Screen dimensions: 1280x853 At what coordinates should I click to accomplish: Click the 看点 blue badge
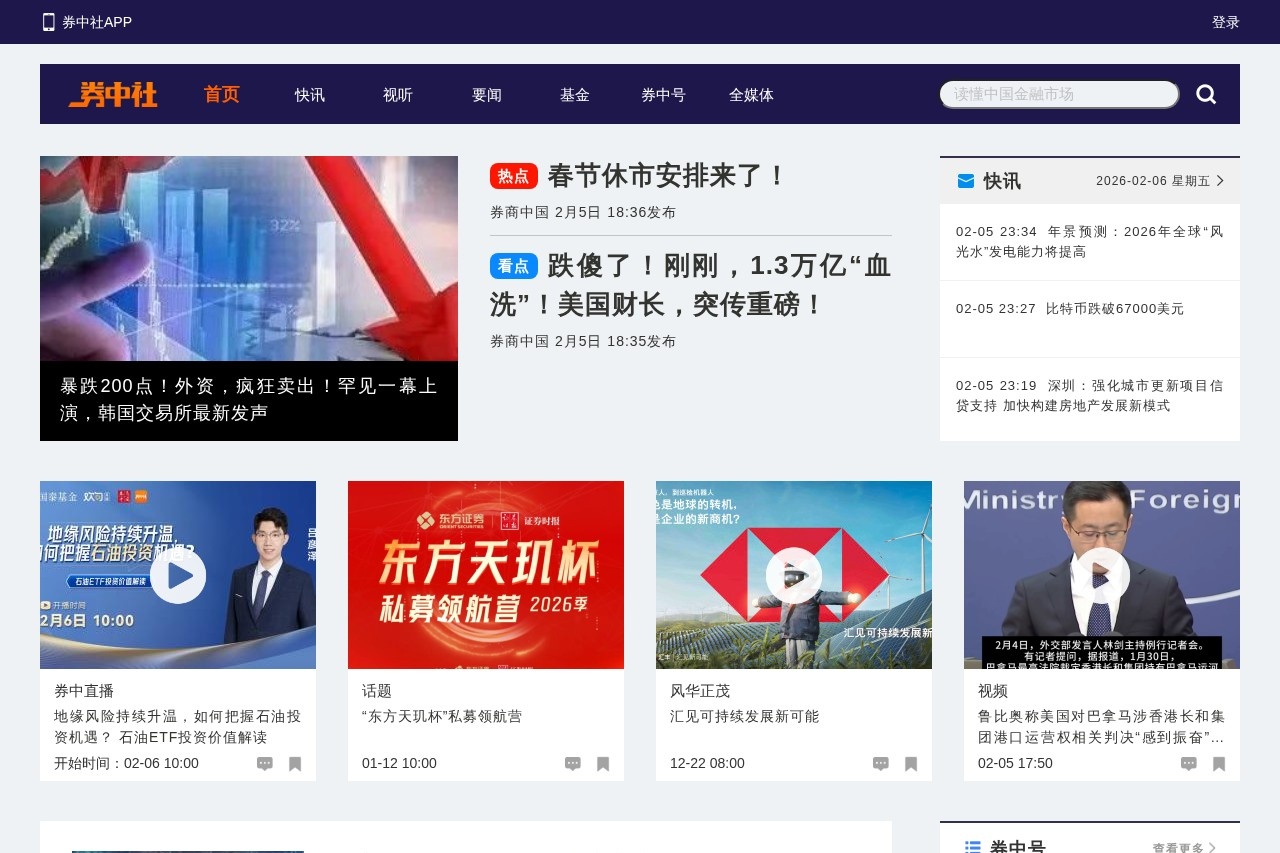point(514,266)
